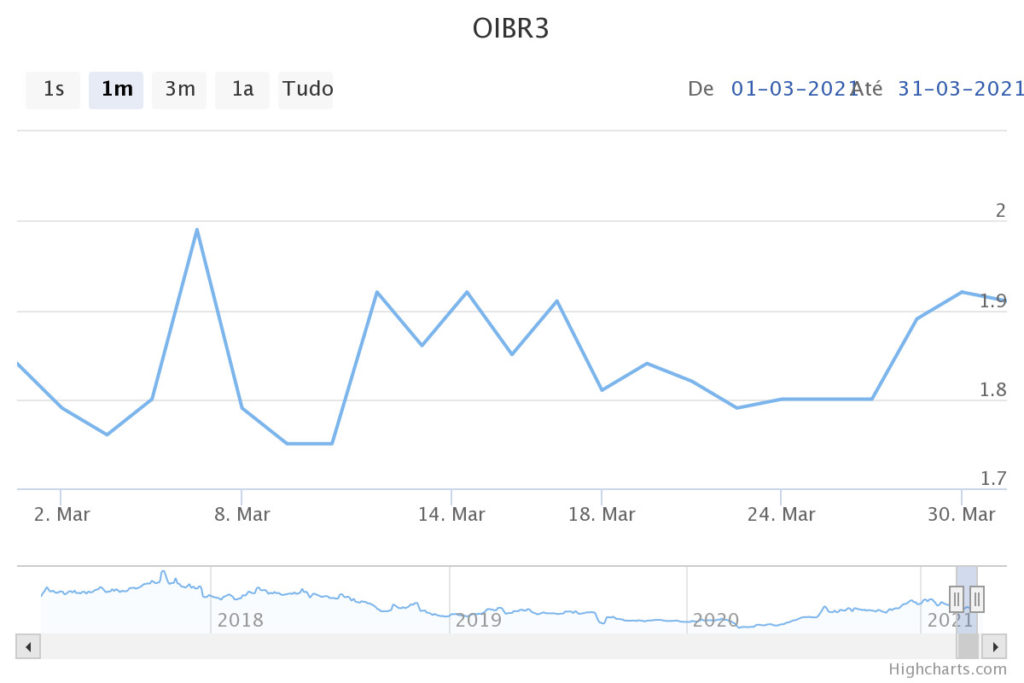Screen dimensions: 1024x683
Task: Click the 30. Mar axis label
Action: point(961,515)
